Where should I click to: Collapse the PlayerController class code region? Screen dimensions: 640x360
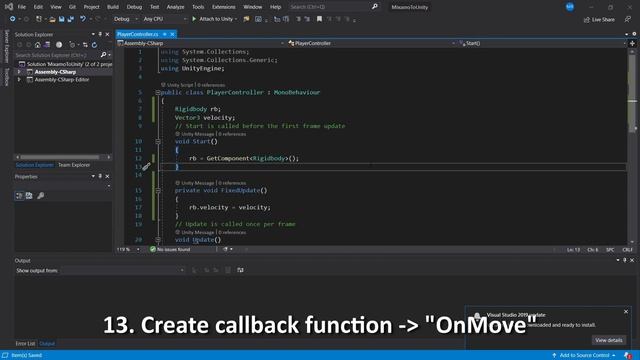[158, 93]
